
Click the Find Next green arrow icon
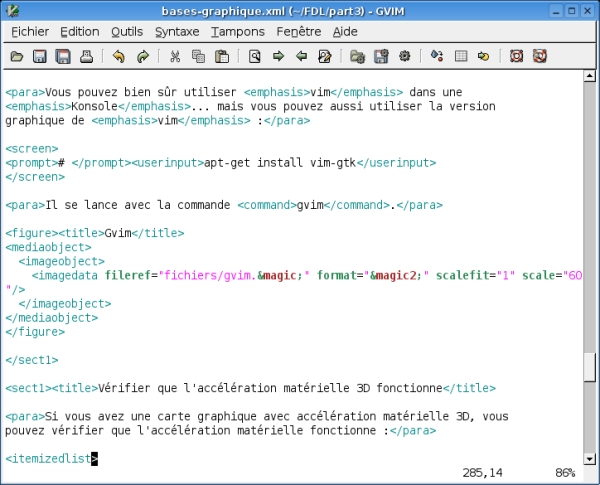[x=278, y=56]
